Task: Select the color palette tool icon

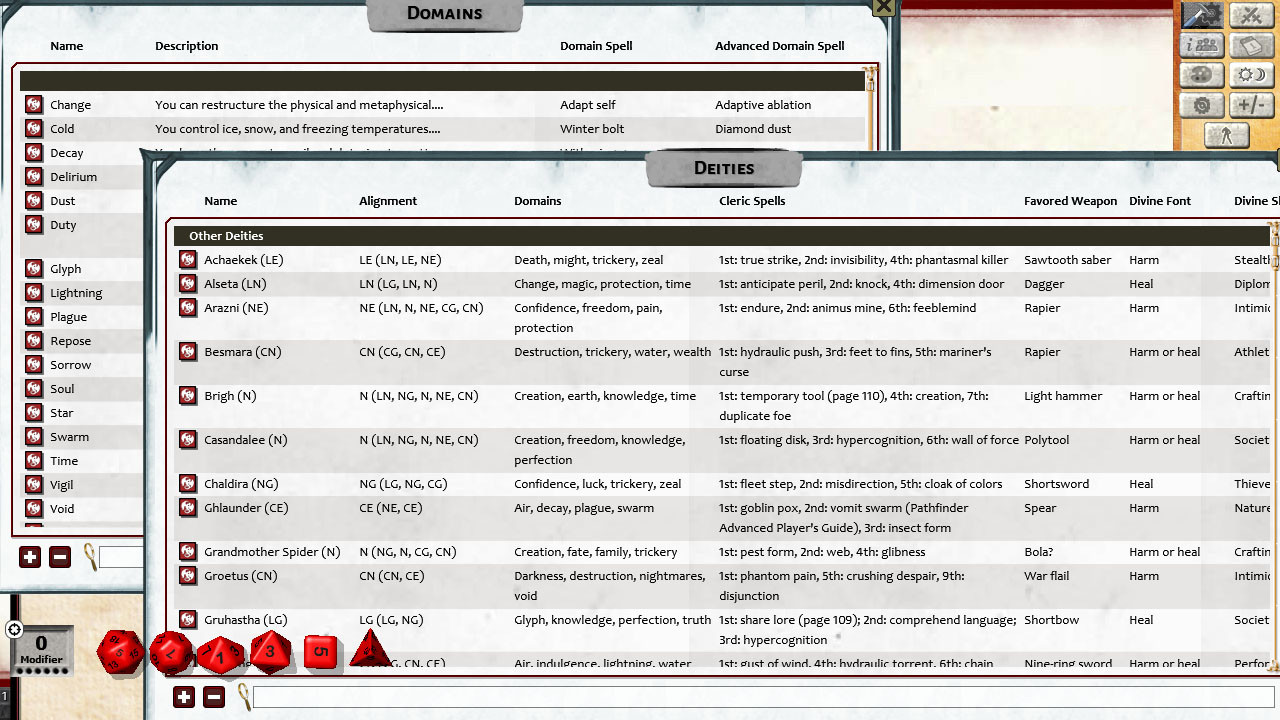Action: [1201, 75]
